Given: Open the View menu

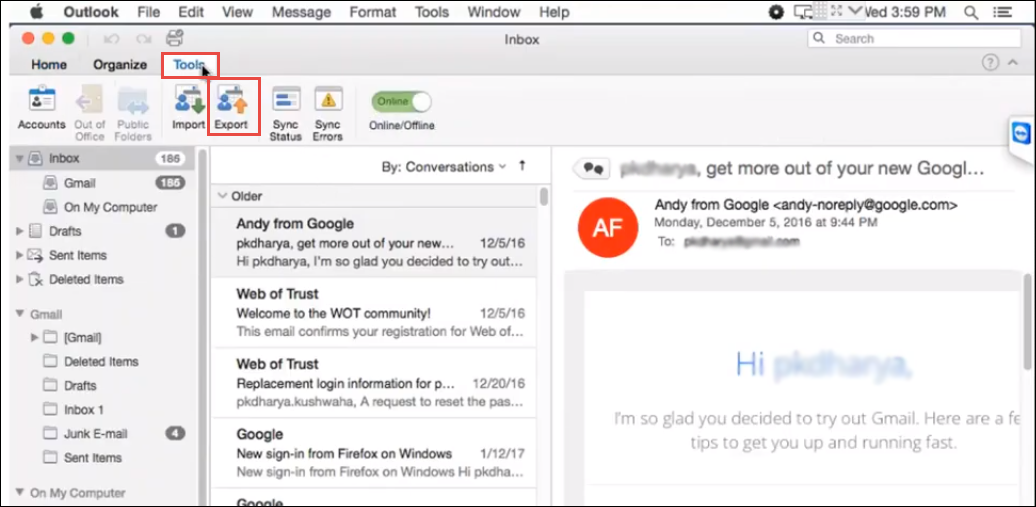Looking at the screenshot, I should (x=237, y=12).
